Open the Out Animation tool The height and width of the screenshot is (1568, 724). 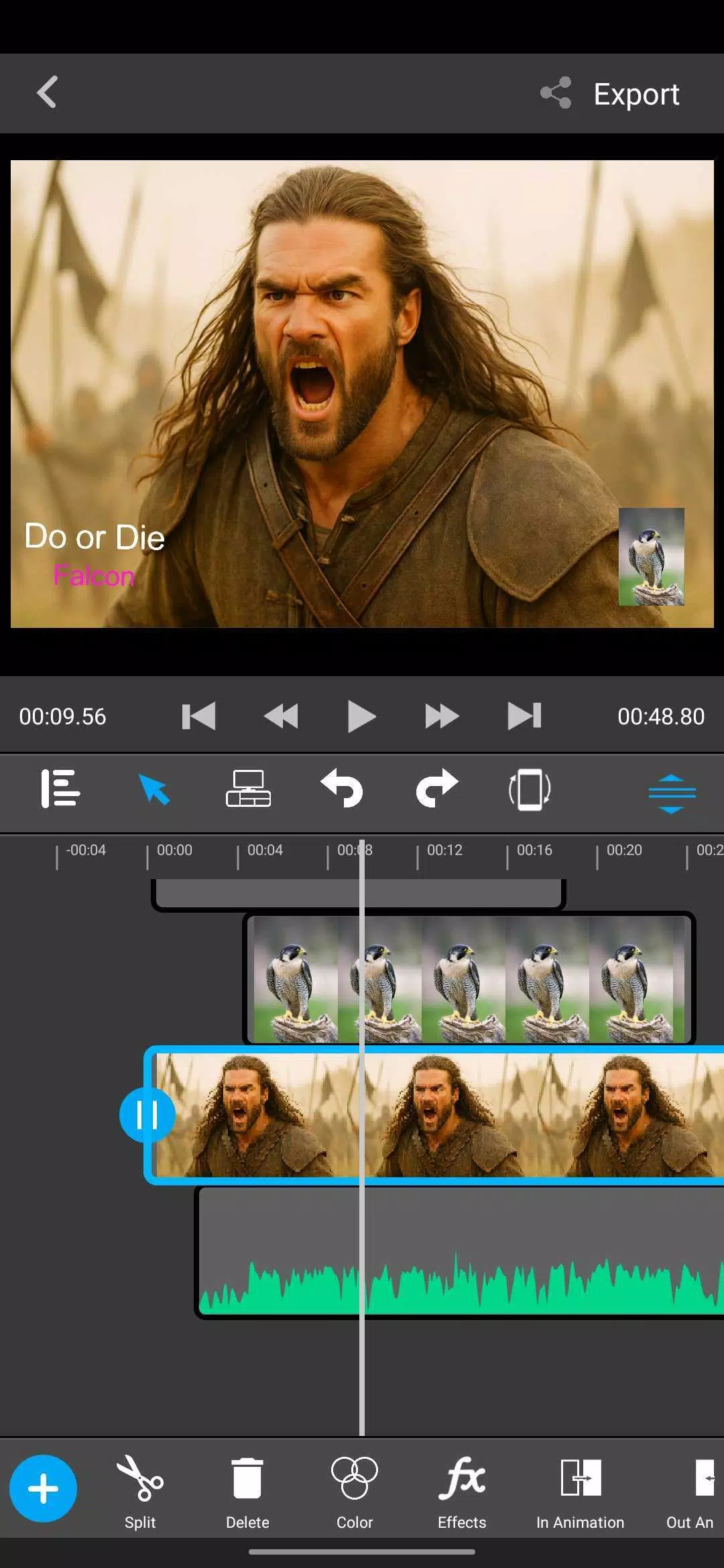click(x=690, y=1493)
